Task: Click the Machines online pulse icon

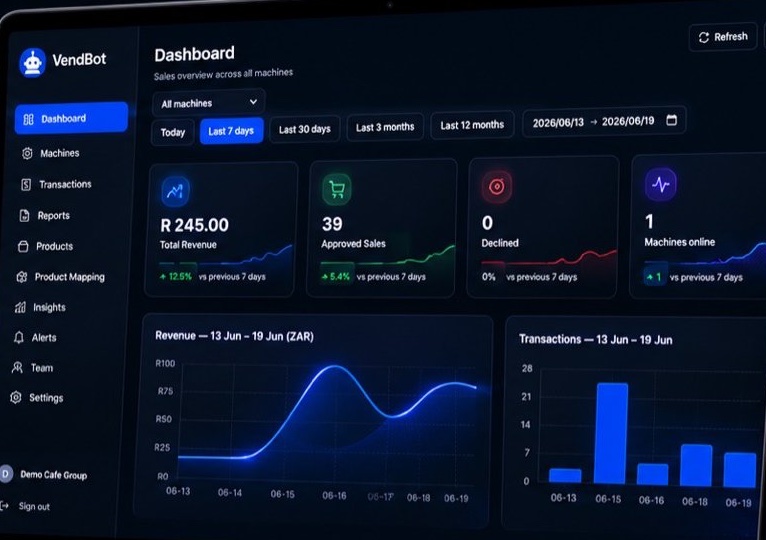Action: coord(660,185)
